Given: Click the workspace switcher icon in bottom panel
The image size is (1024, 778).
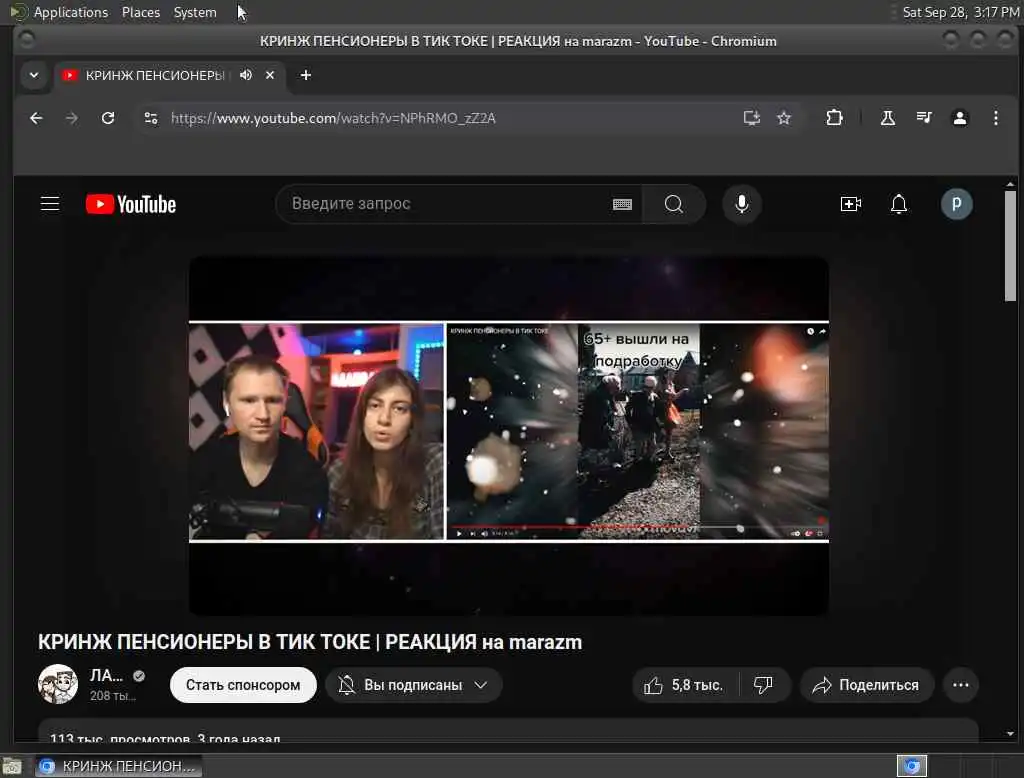Looking at the screenshot, I should [912, 766].
